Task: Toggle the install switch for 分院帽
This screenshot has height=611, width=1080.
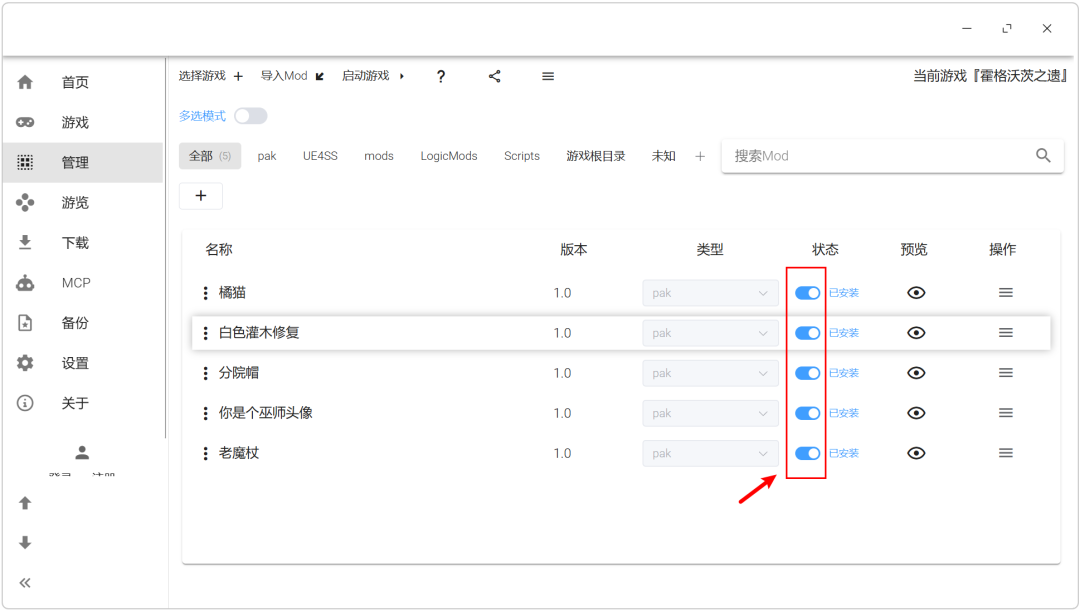Action: (807, 373)
